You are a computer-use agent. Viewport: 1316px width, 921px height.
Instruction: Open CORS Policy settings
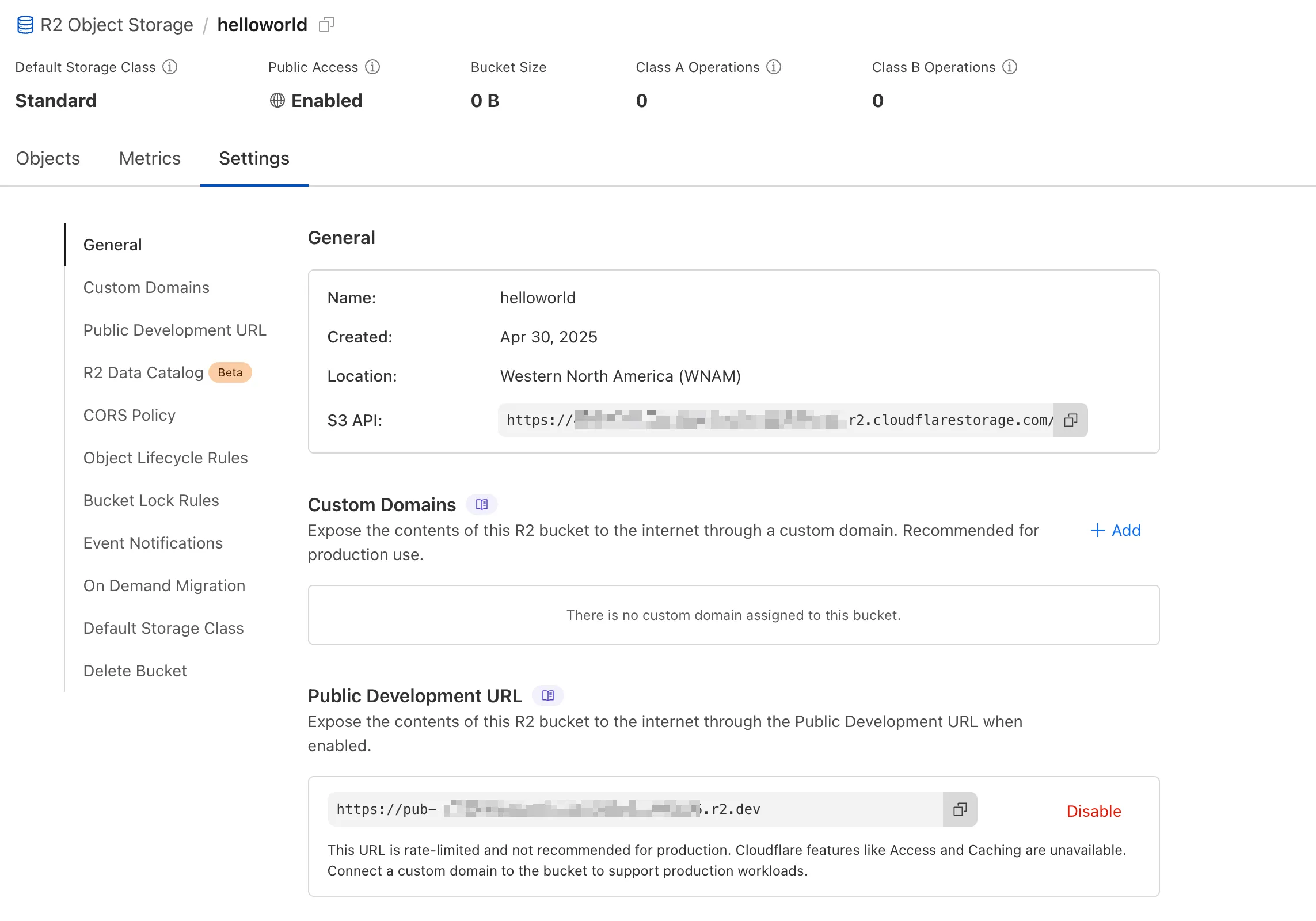(x=130, y=414)
